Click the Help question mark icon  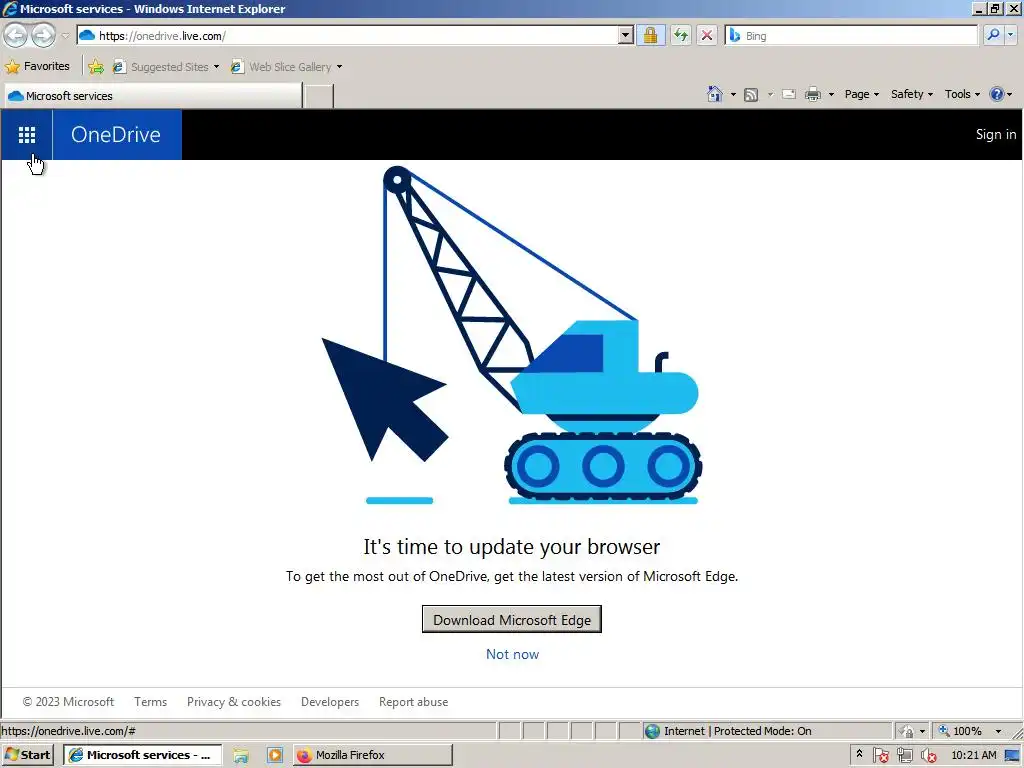[x=996, y=94]
